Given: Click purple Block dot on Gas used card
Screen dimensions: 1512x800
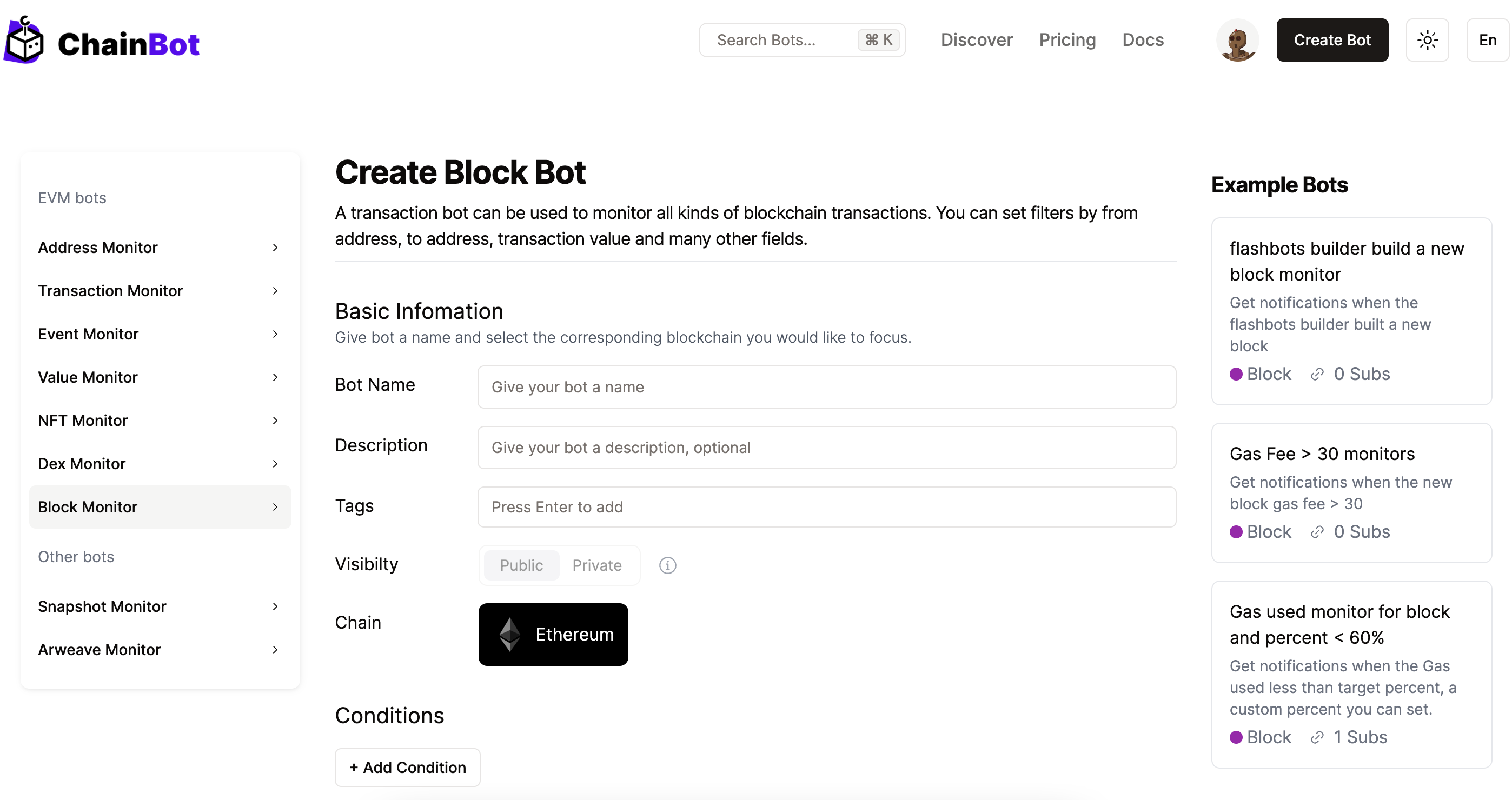Looking at the screenshot, I should pyautogui.click(x=1236, y=737).
